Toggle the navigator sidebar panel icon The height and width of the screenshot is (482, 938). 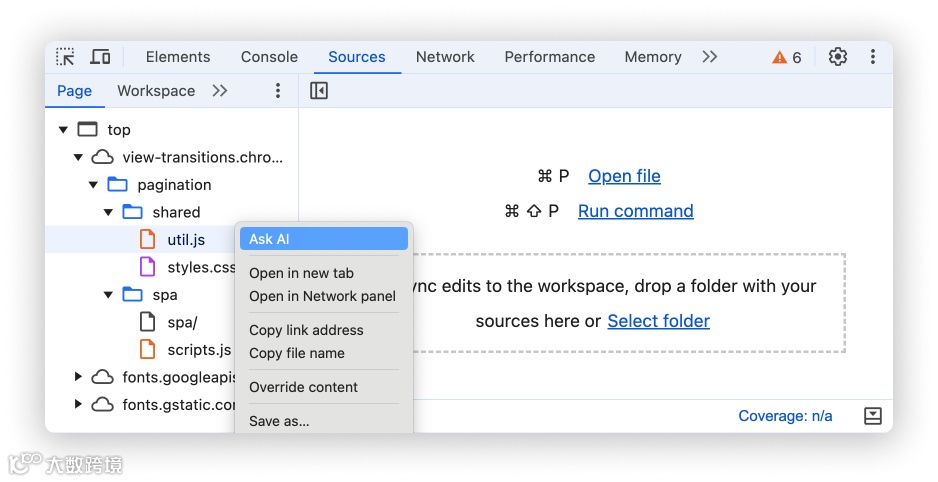tap(319, 91)
